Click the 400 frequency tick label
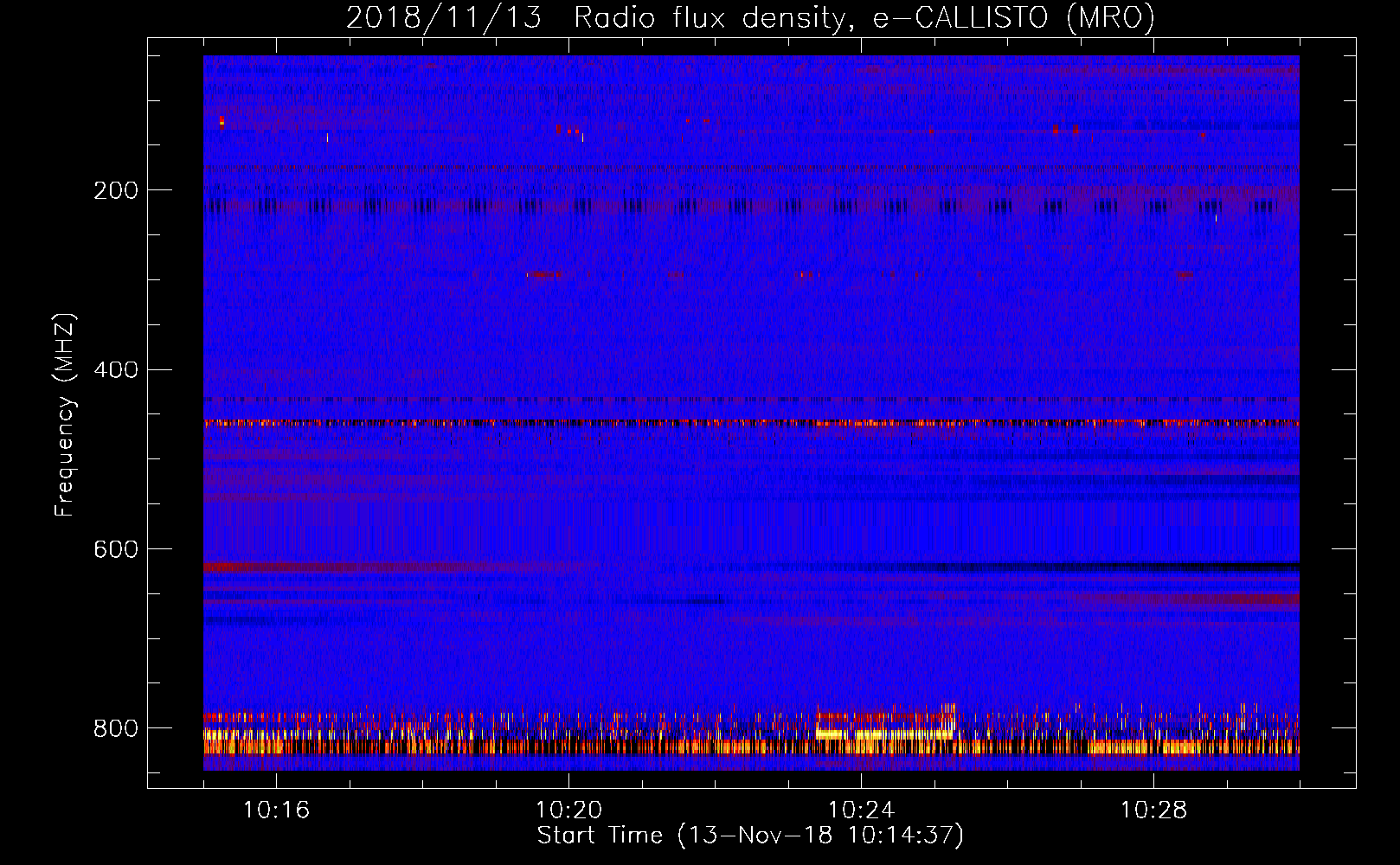This screenshot has height=865, width=1400. (115, 370)
